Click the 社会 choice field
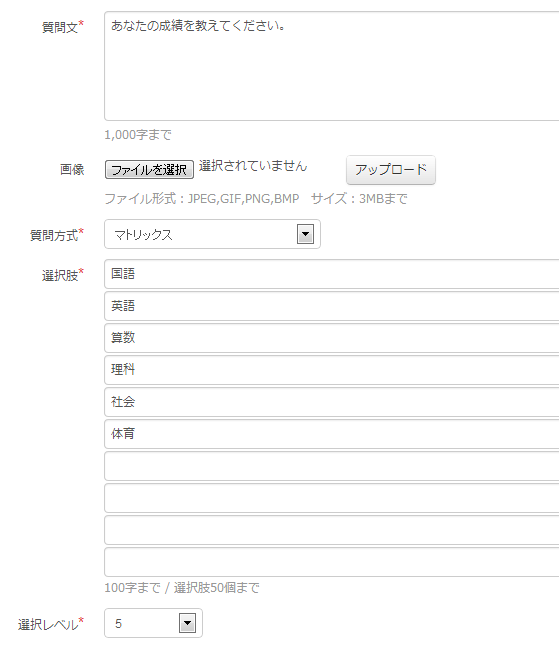 click(x=332, y=402)
